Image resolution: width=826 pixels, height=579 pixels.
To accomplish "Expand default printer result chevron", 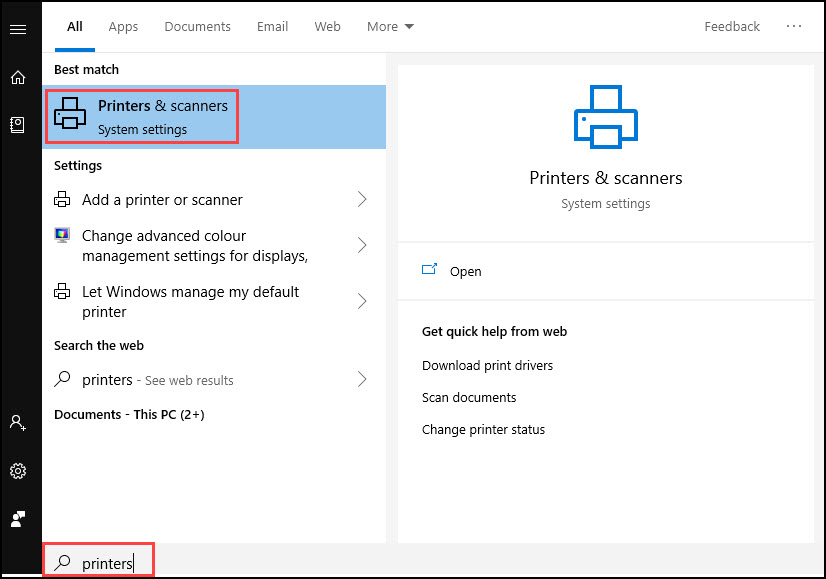I will [362, 302].
